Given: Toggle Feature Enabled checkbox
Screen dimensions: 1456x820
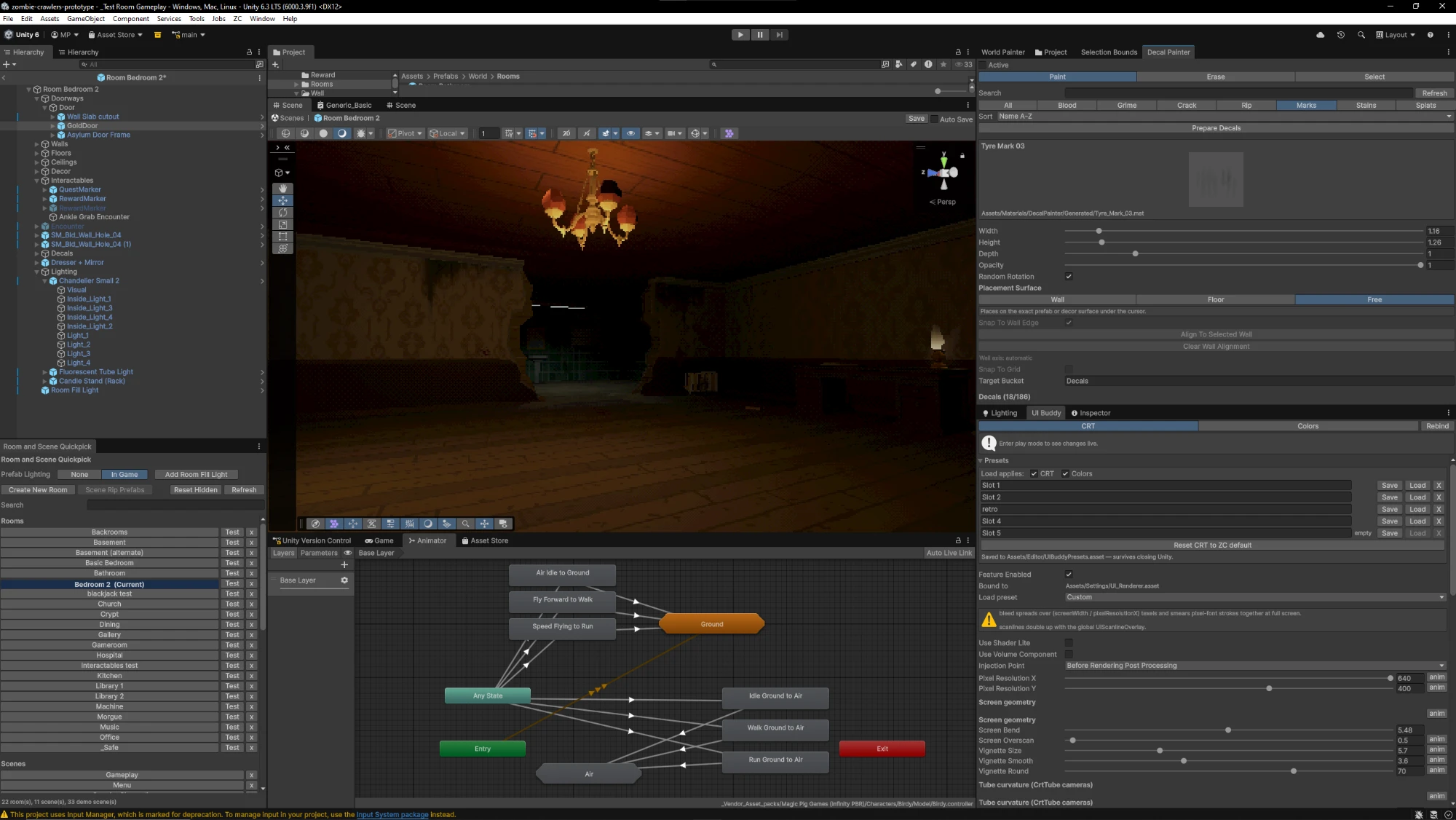Looking at the screenshot, I should pos(1069,575).
